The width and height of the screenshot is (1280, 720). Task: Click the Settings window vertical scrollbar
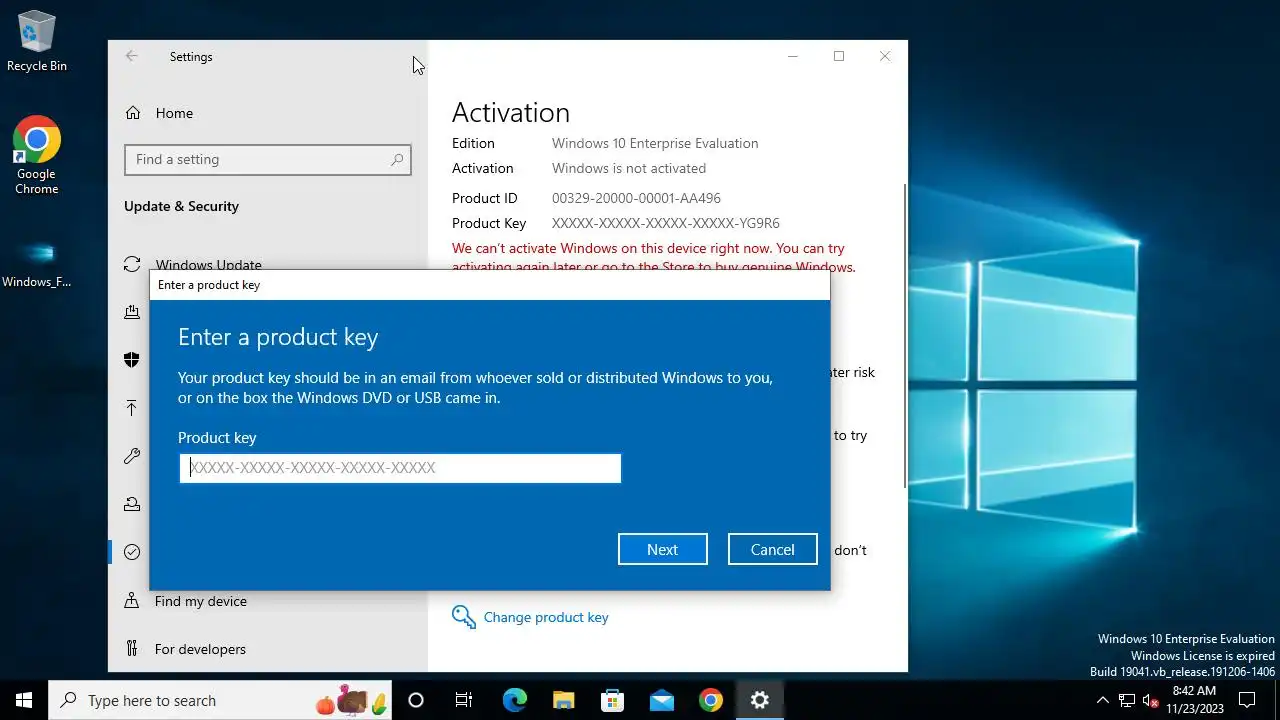click(x=904, y=335)
